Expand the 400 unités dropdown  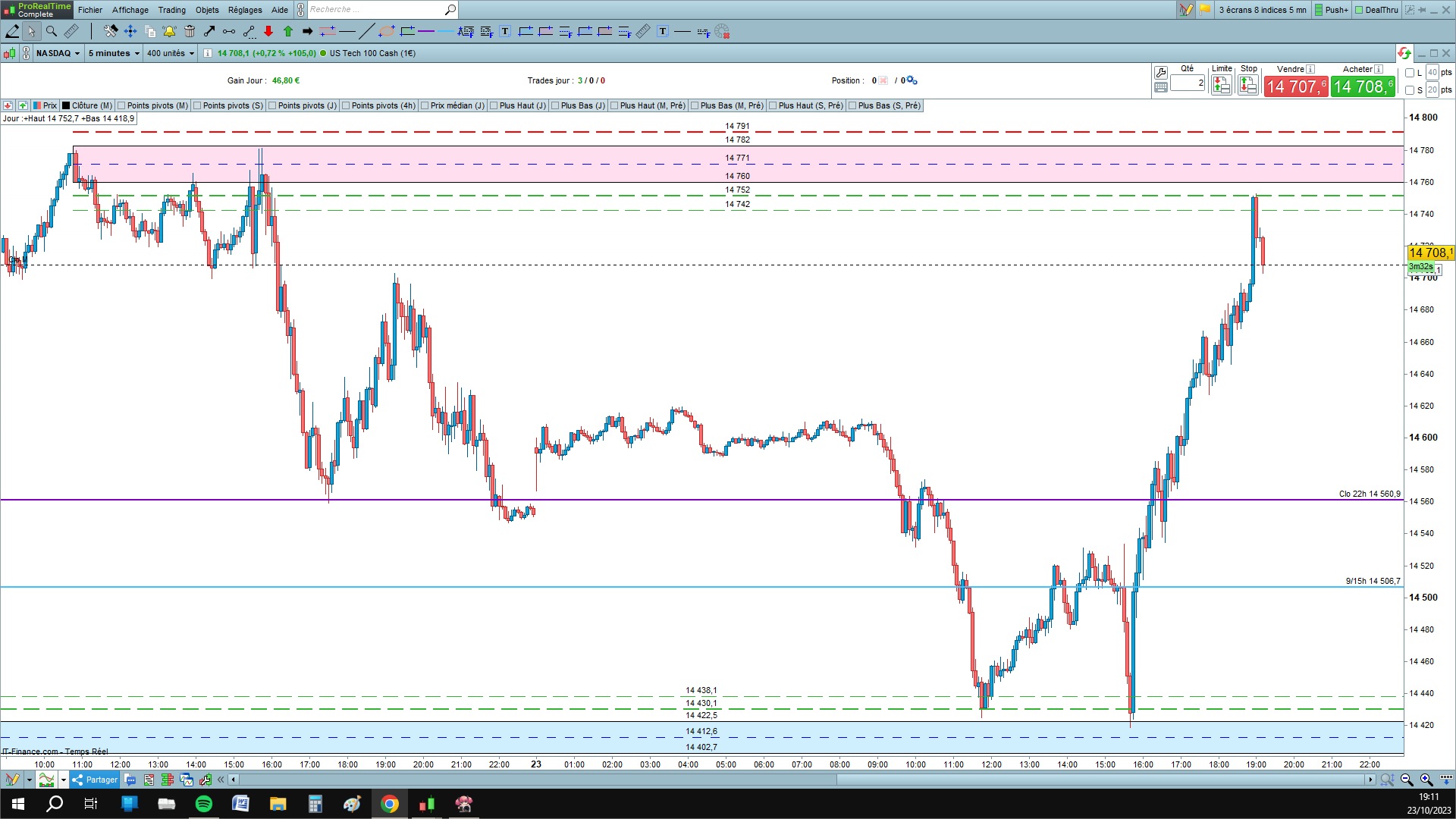[x=171, y=53]
